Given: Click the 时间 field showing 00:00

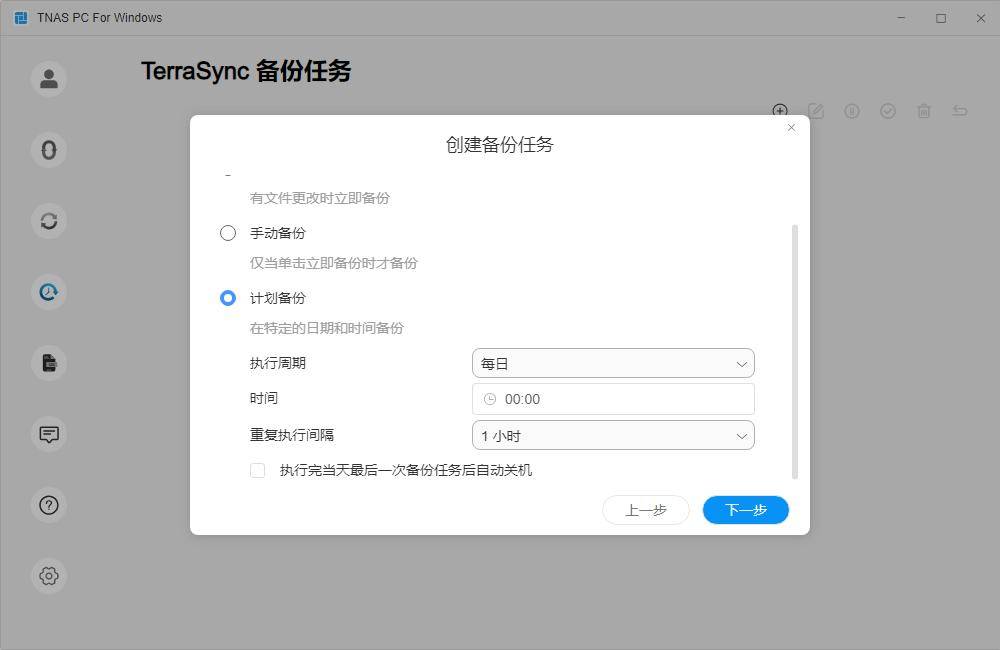Looking at the screenshot, I should pyautogui.click(x=612, y=399).
